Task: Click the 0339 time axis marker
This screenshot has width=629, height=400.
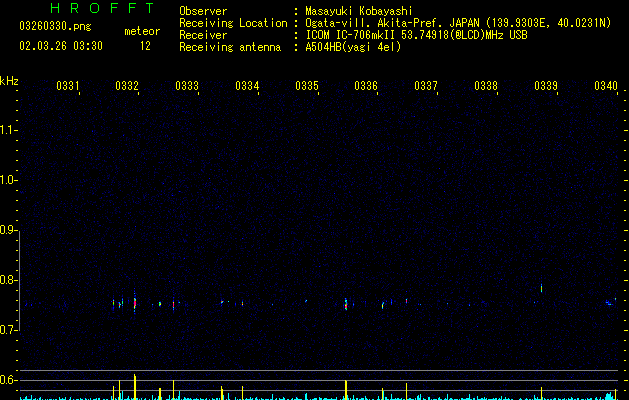Action: tap(546, 86)
